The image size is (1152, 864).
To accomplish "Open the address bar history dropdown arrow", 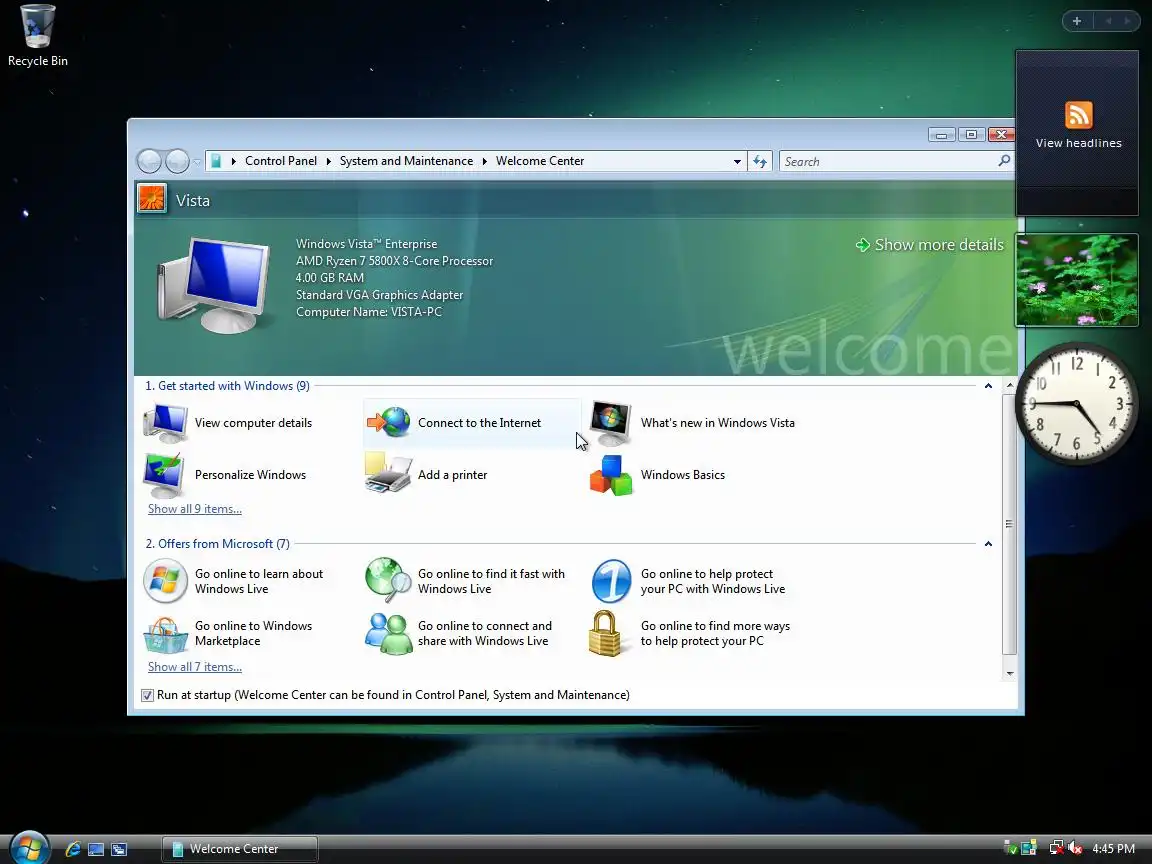I will (x=737, y=162).
